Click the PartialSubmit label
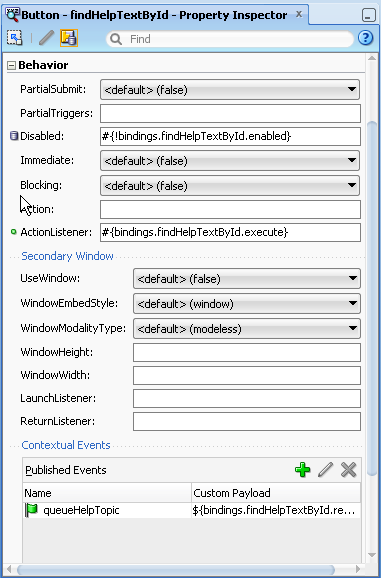 [53, 90]
